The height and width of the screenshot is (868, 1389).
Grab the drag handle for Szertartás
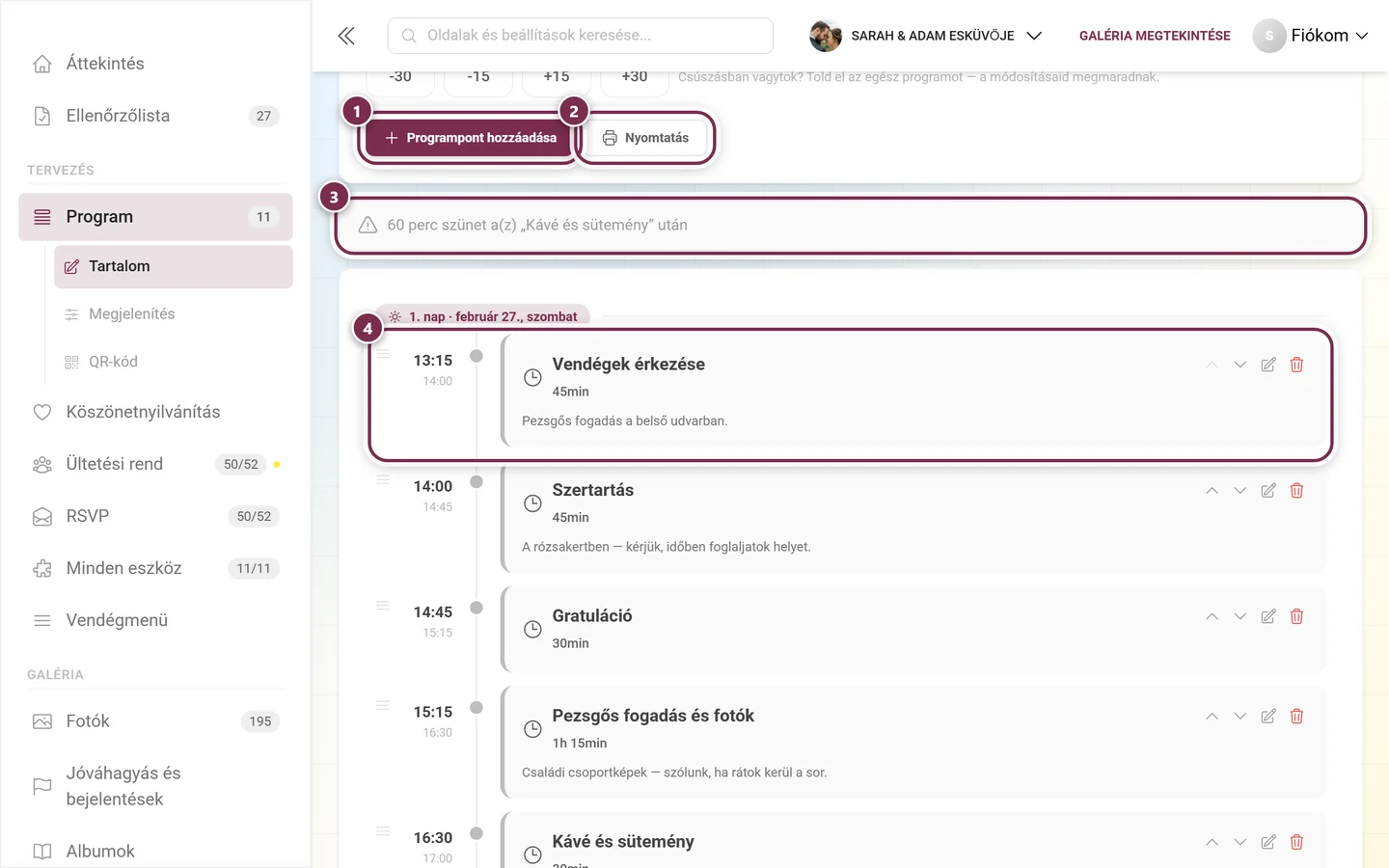pyautogui.click(x=383, y=479)
